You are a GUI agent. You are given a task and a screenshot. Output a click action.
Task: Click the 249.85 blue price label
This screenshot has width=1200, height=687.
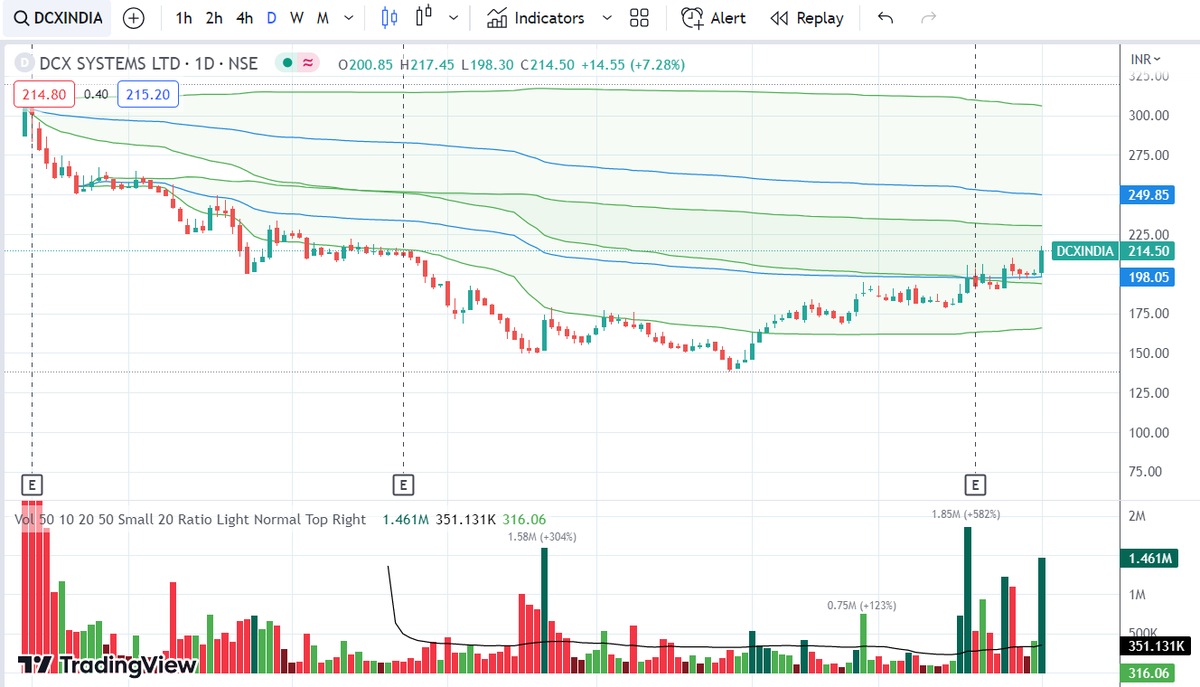(x=1149, y=195)
